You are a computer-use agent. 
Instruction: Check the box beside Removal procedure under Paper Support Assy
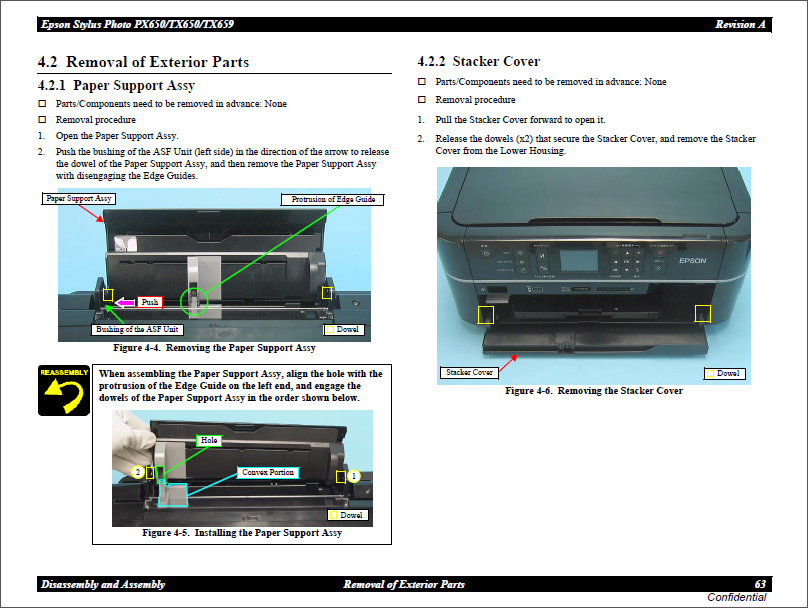tap(42, 120)
